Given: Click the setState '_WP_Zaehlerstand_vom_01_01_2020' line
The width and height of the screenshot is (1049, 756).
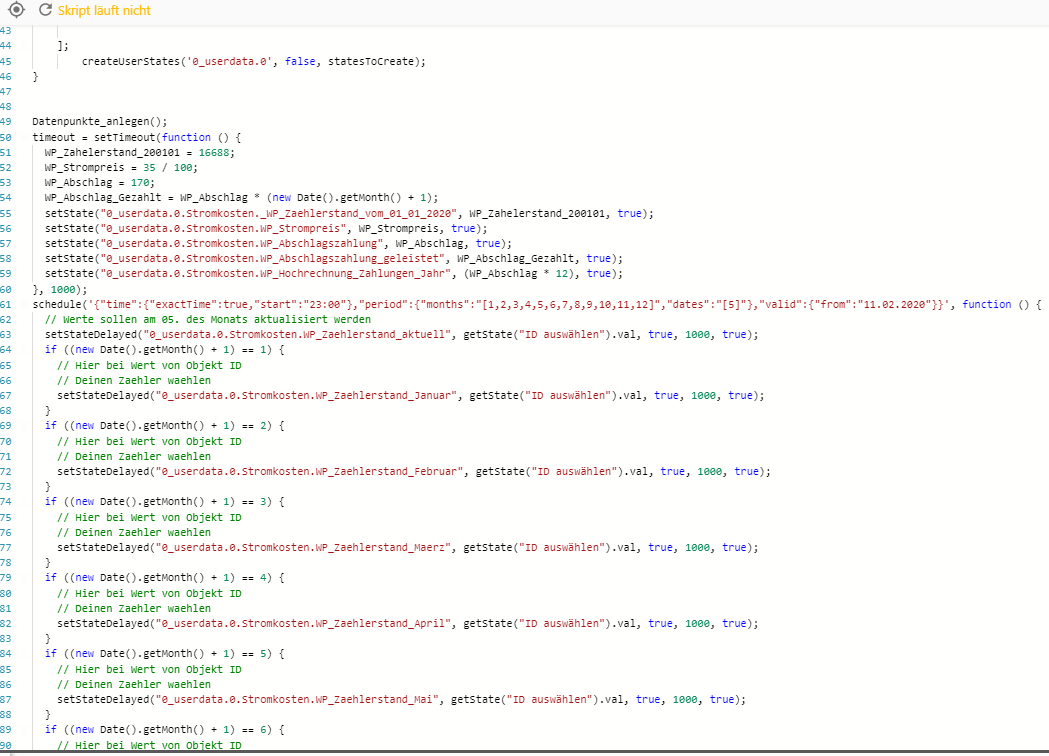Looking at the screenshot, I should coord(349,213).
